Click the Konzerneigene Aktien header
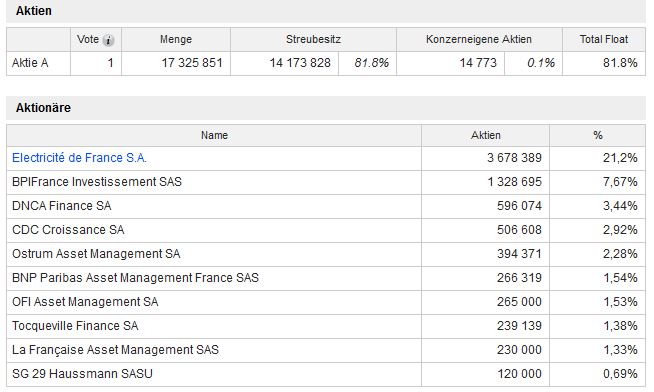This screenshot has width=654, height=392. coord(479,40)
